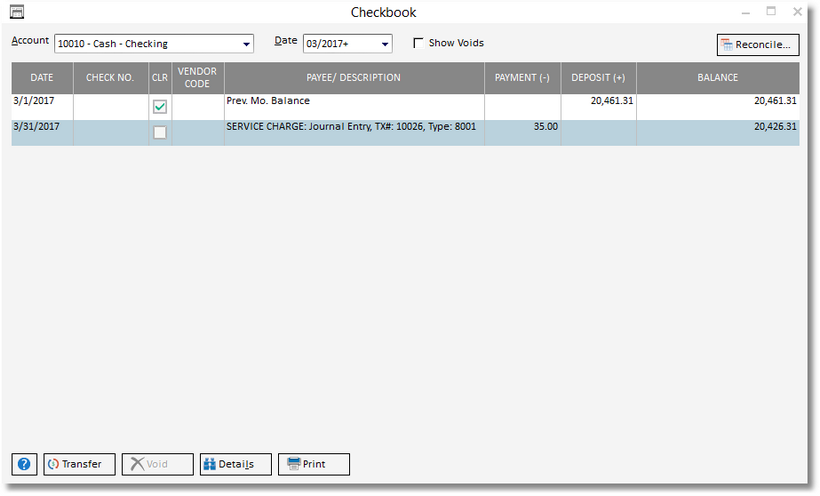The width and height of the screenshot is (820, 496).
Task: Uncheck cleared box for Prev. Mo. Balance
Action: tap(160, 106)
